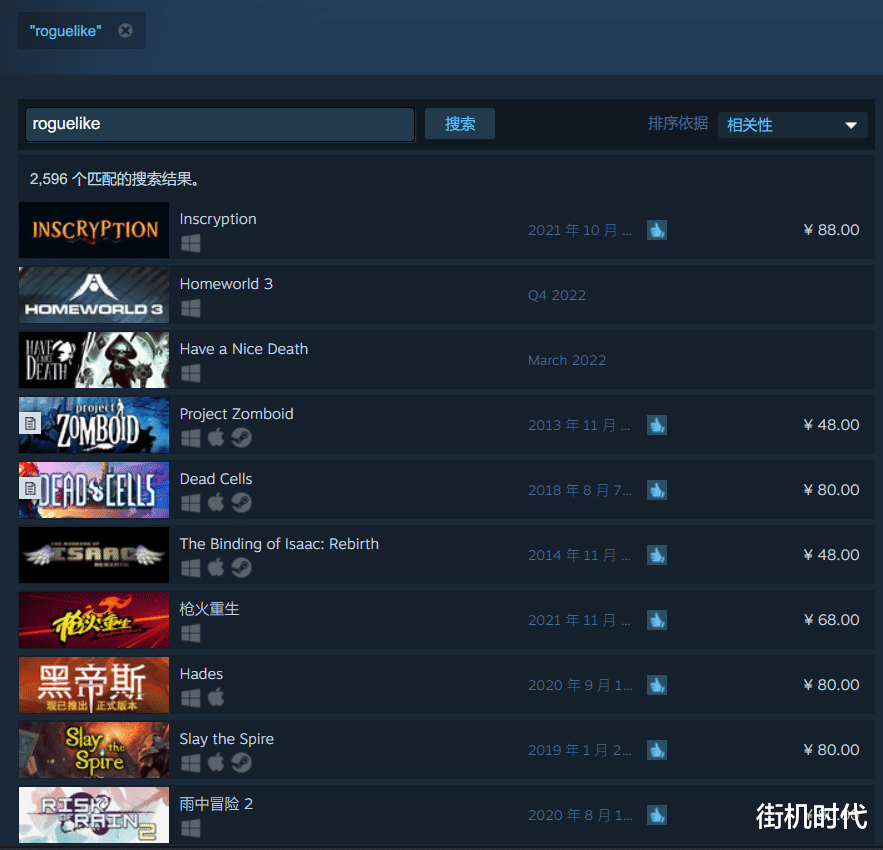Click the SteamOS icon under Project Zomboid

[242, 438]
